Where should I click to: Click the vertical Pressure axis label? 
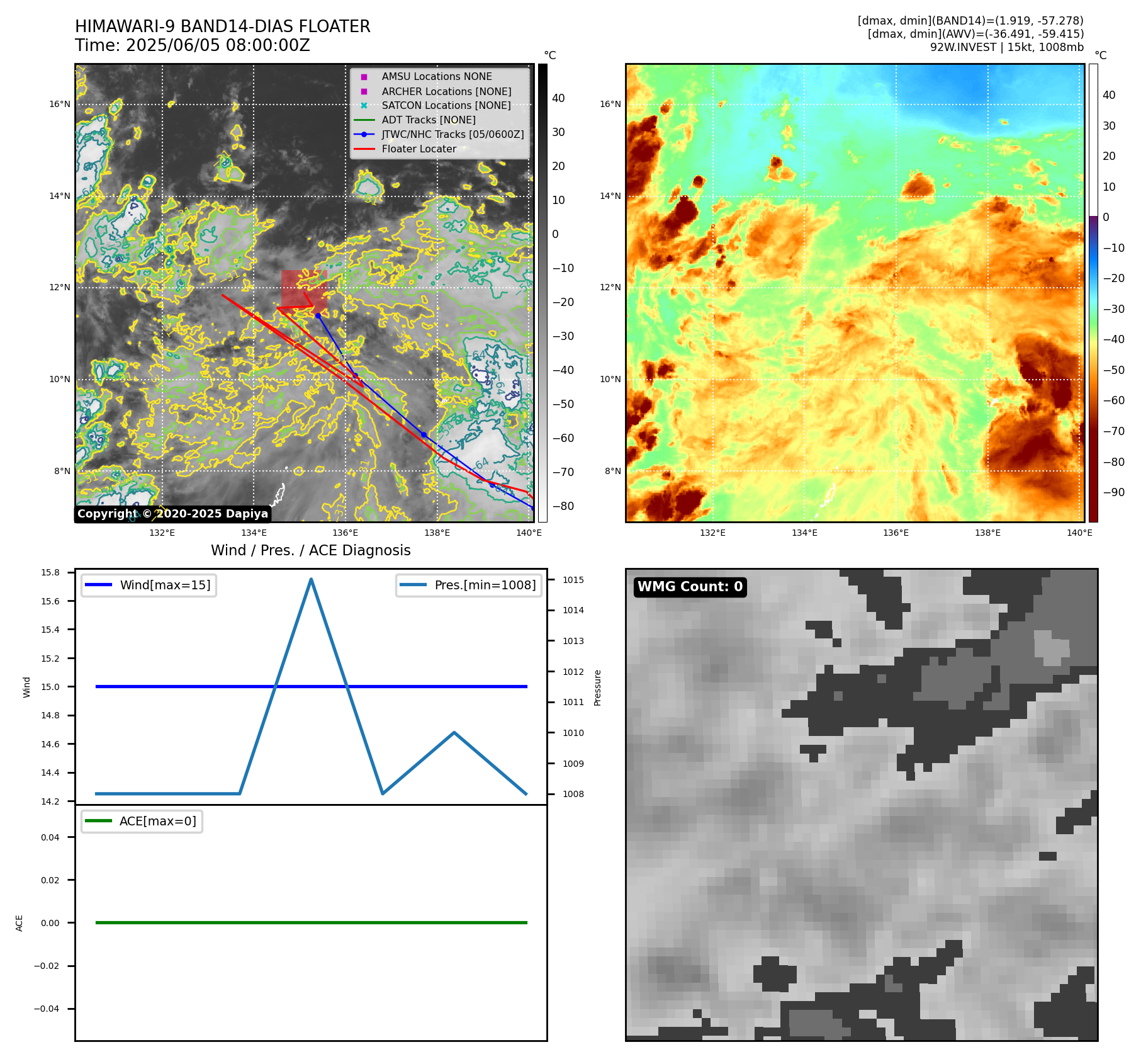[598, 688]
